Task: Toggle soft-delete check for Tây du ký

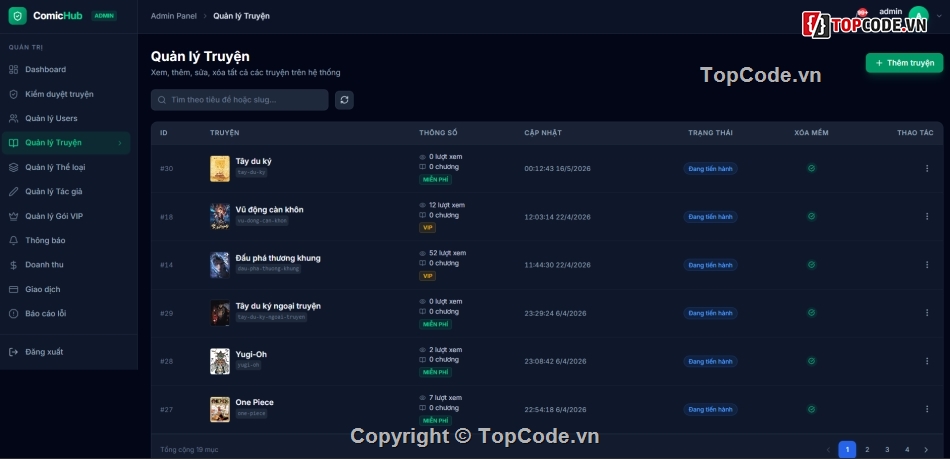Action: click(x=811, y=168)
